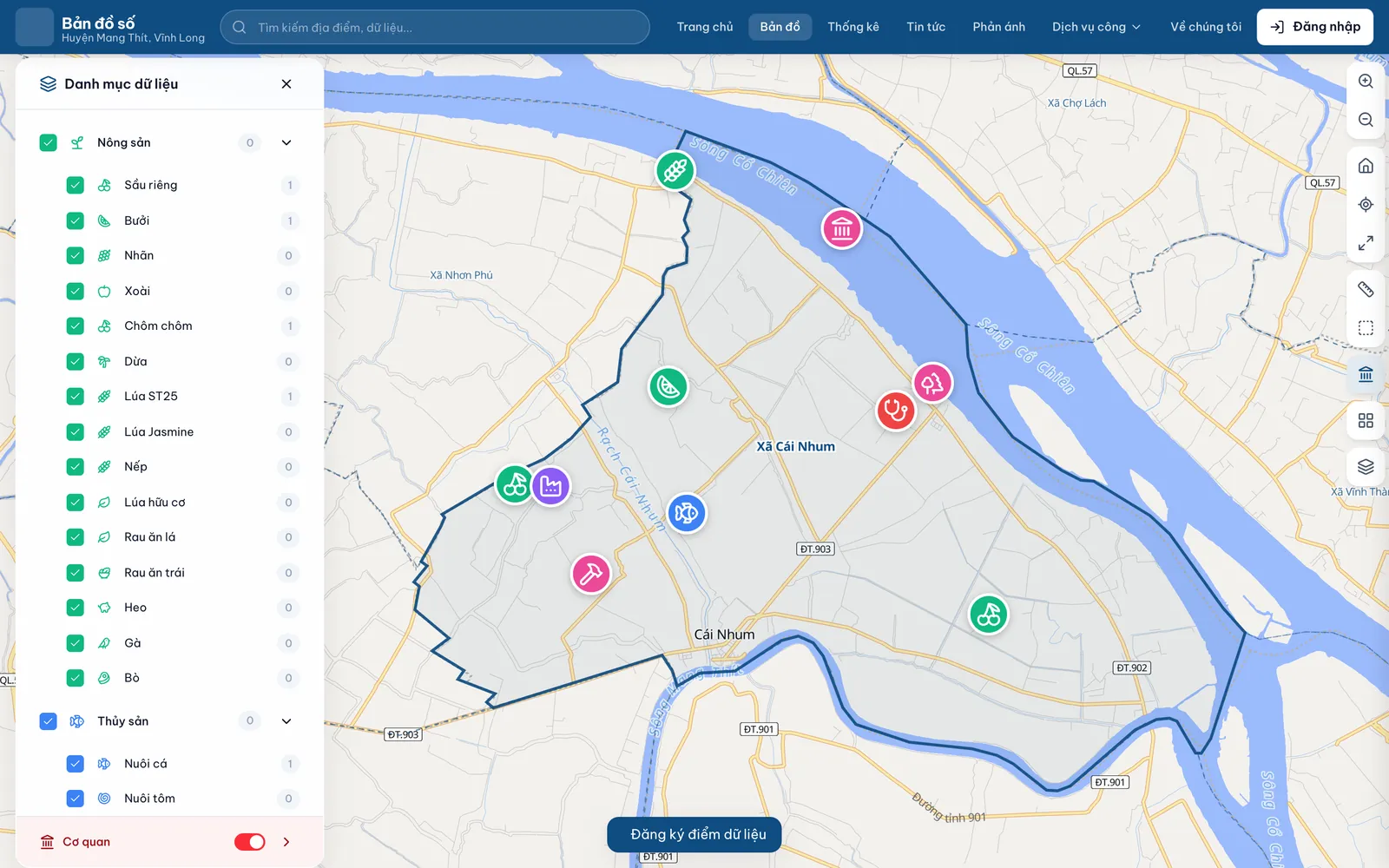Select the Chôm chôm row label
The width and height of the screenshot is (1389, 868).
(158, 325)
